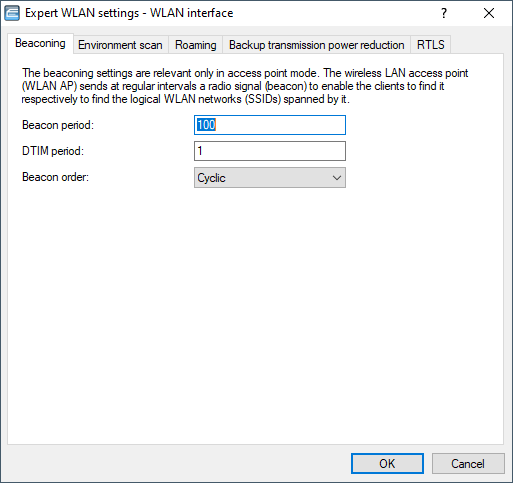
Task: Open Backup transmission power reduction tab
Action: (316, 45)
